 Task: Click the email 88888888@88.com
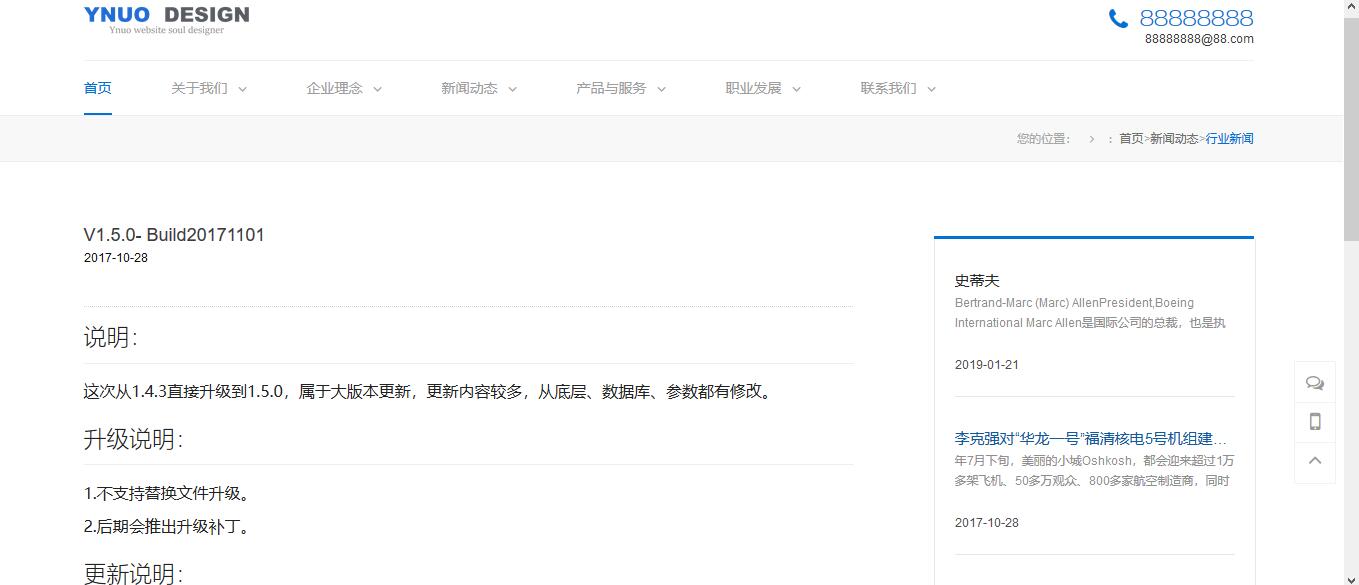click(x=1199, y=39)
